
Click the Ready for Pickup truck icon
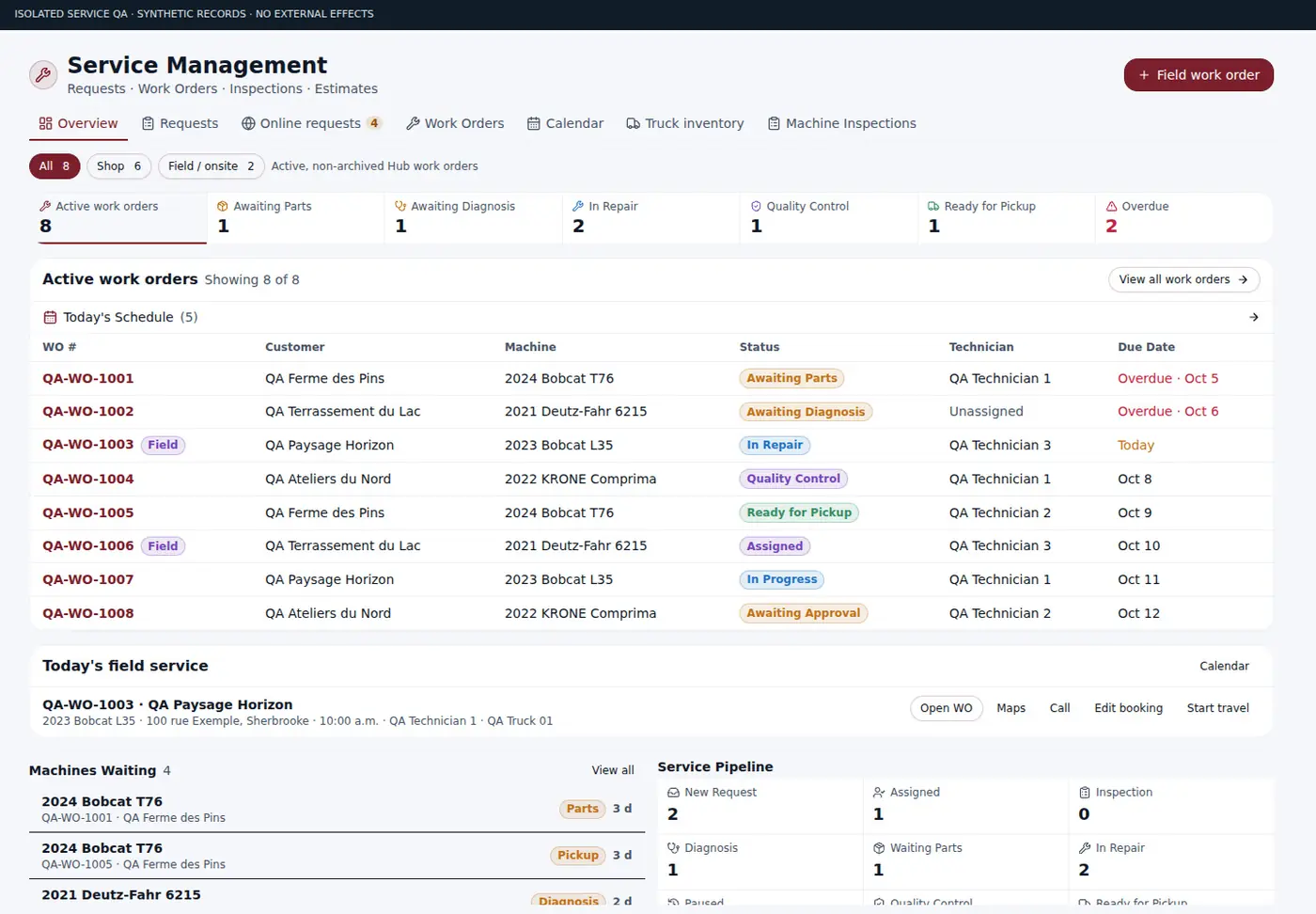pos(933,206)
